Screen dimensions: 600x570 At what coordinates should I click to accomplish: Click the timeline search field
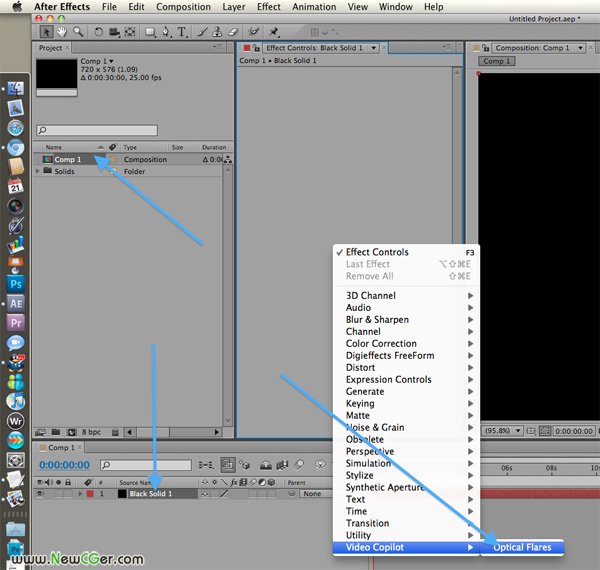[x=146, y=465]
